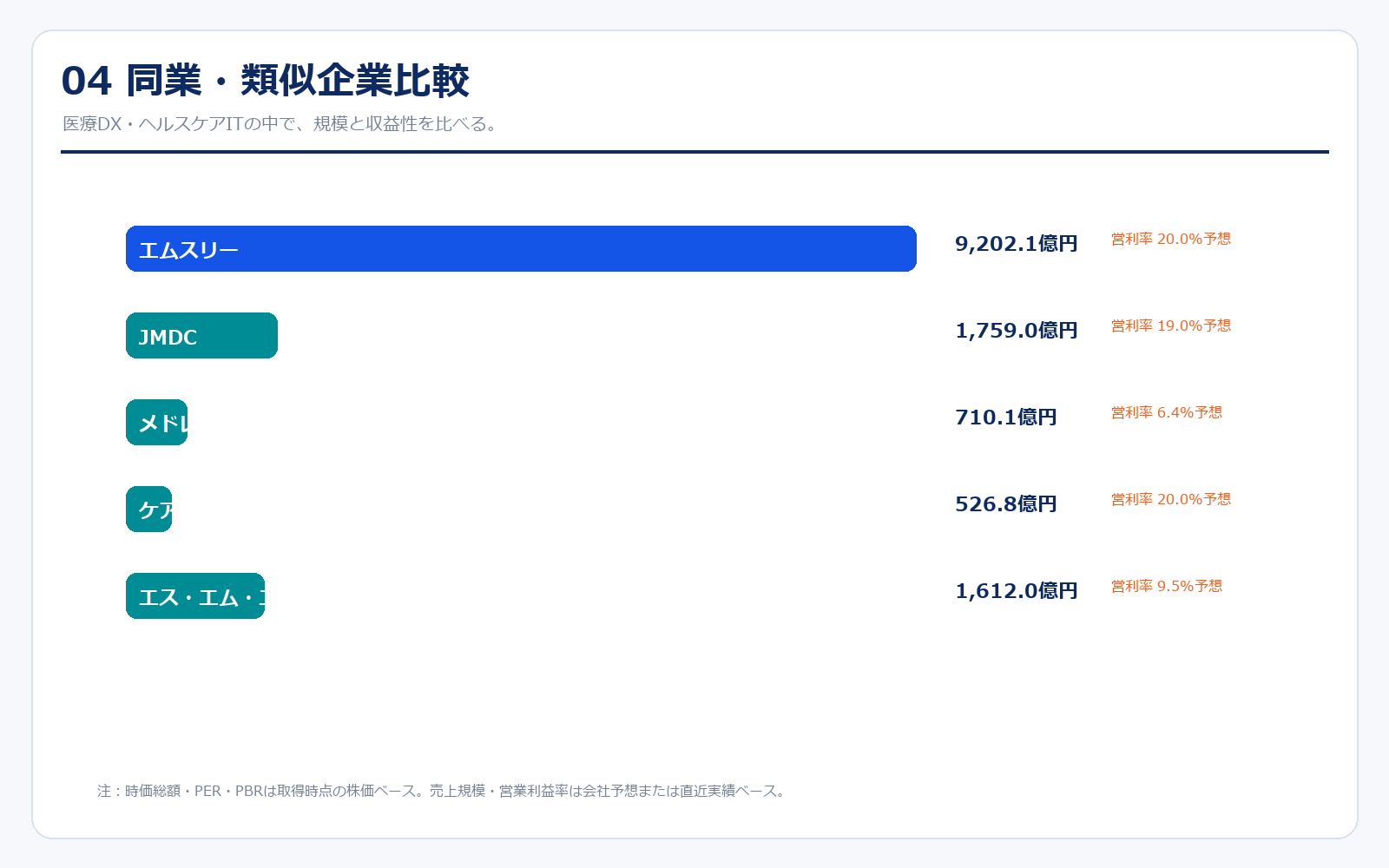Click the heading 04 同業・類似企業比較

click(265, 81)
